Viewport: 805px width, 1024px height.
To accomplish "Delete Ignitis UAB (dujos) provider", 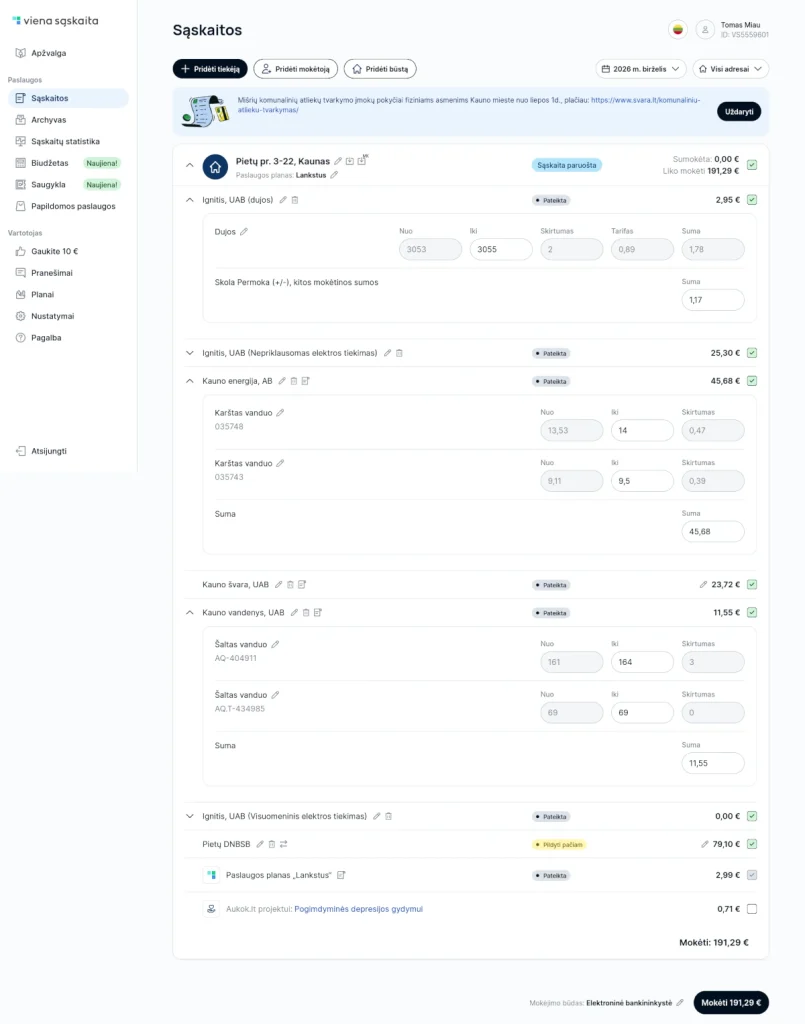I will coord(294,200).
